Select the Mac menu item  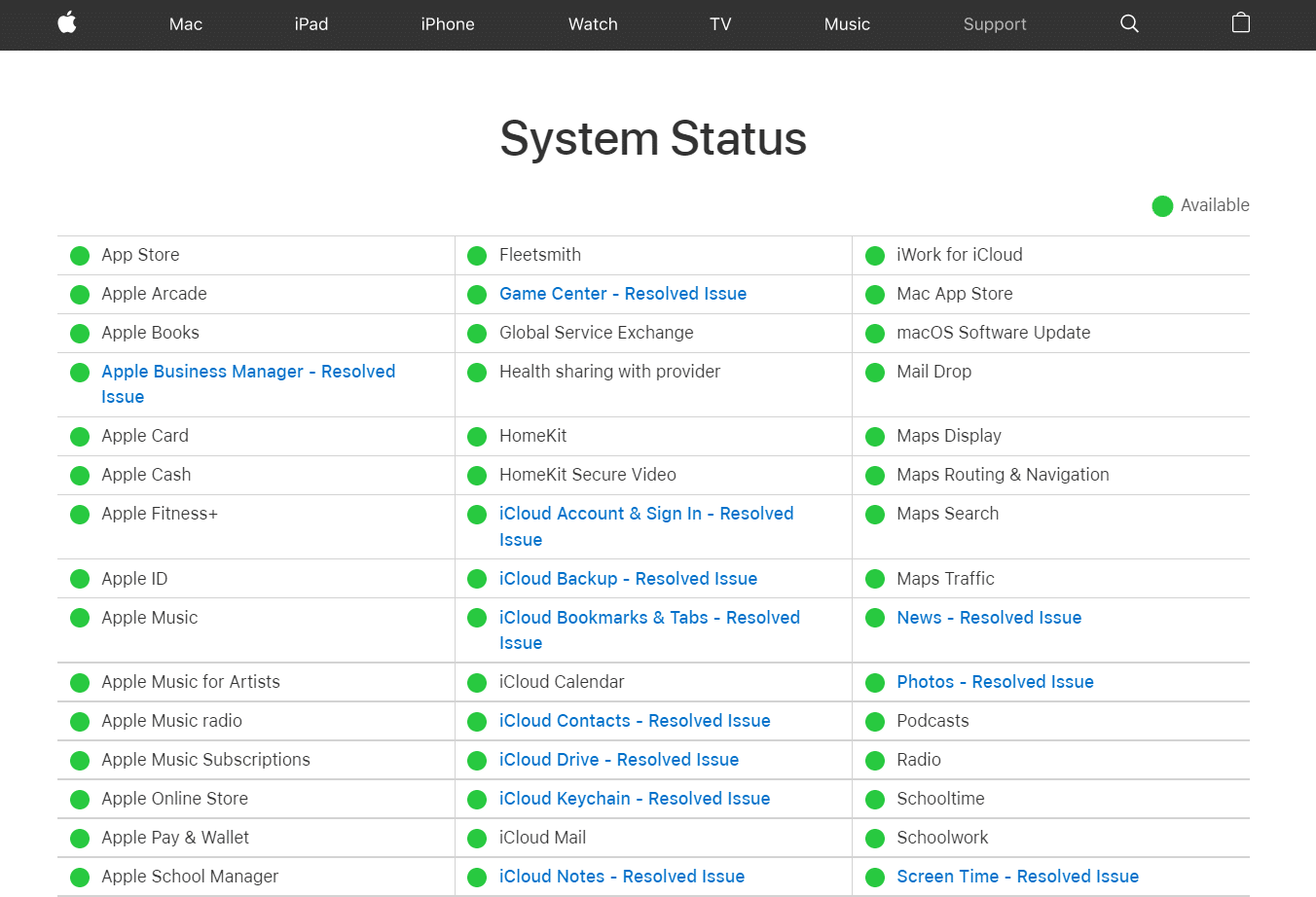click(x=185, y=24)
